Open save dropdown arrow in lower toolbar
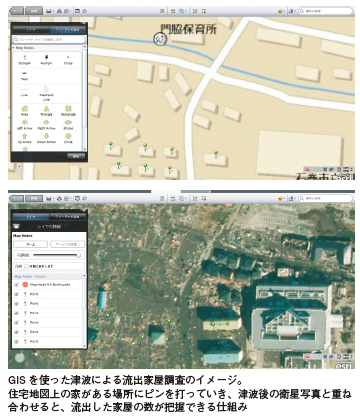The width and height of the screenshot is (360, 419). coord(53,199)
